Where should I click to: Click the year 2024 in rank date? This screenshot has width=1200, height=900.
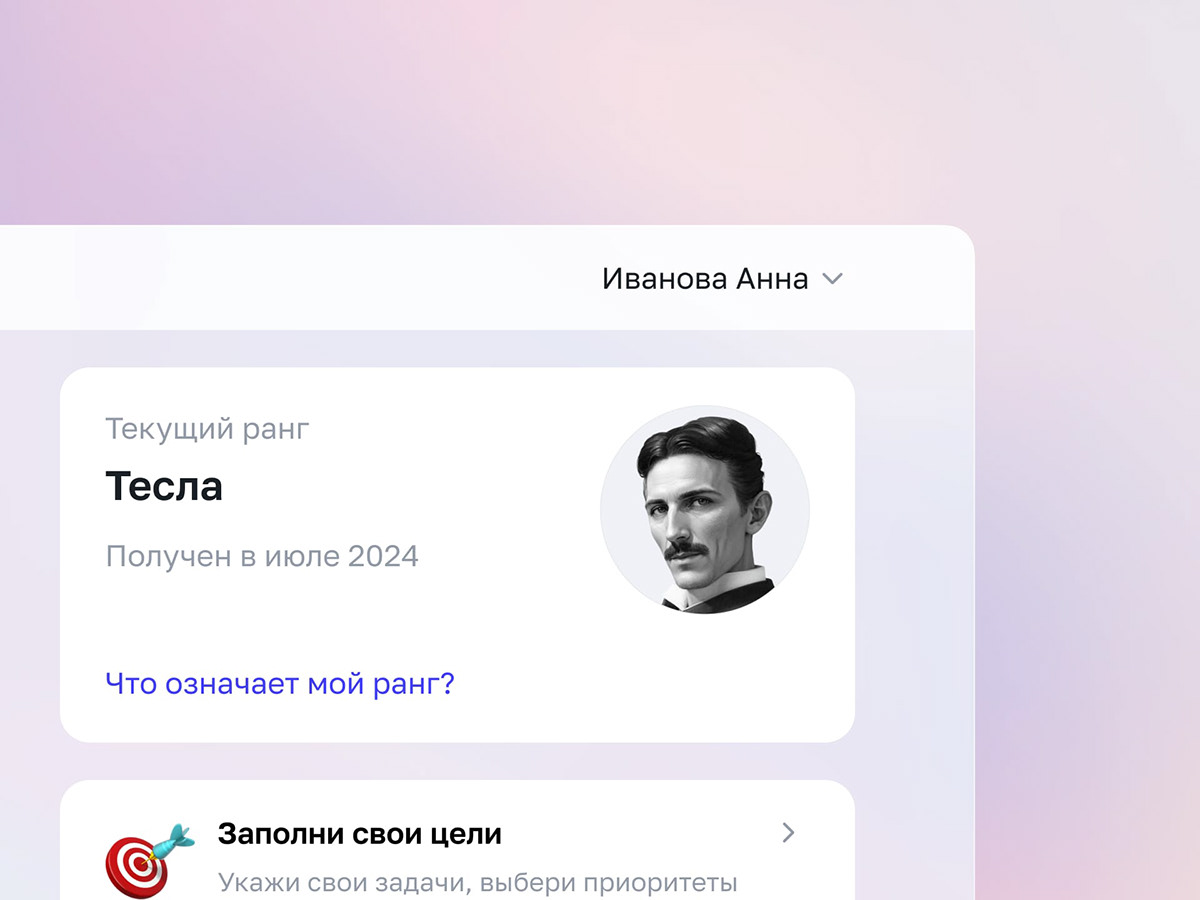(x=383, y=556)
